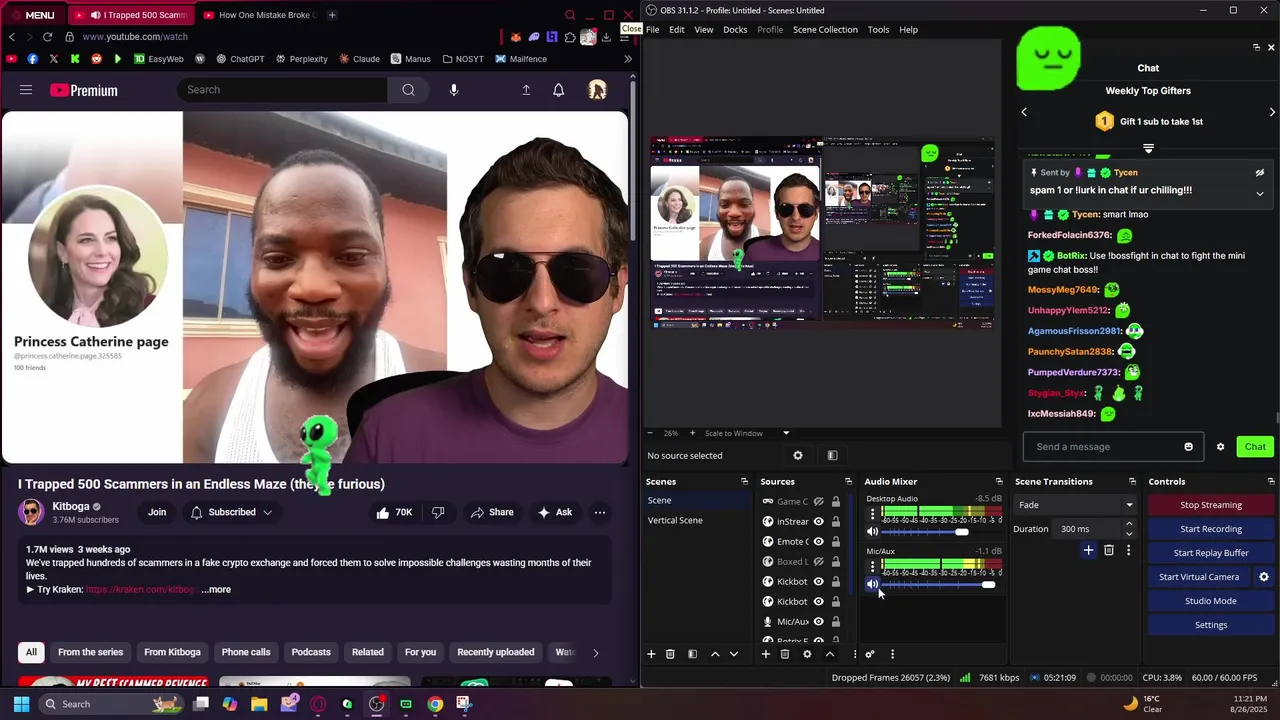Open virtual camera settings gear
The width and height of the screenshot is (1280, 720).
coord(1263,577)
